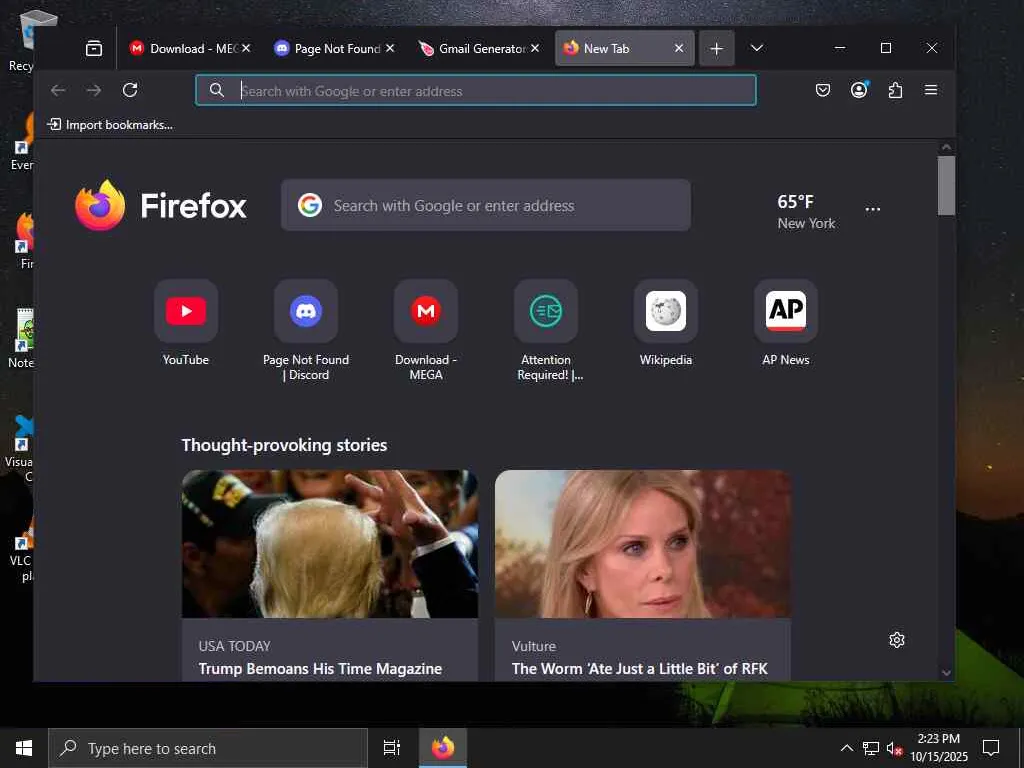Click the Google logo in search box
The height and width of the screenshot is (768, 1024).
pos(310,205)
